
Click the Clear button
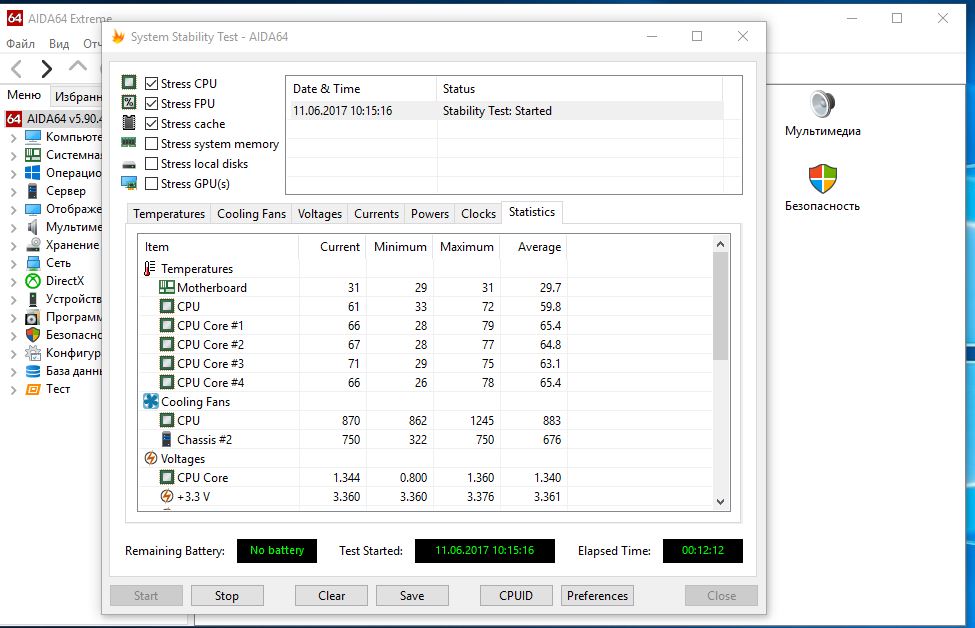pyautogui.click(x=331, y=596)
